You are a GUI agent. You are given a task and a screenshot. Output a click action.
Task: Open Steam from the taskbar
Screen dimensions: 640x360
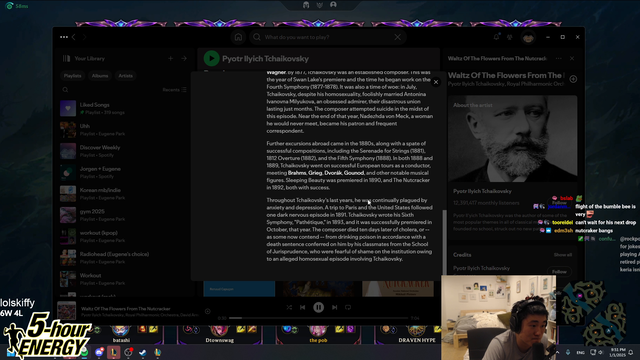tap(142, 352)
